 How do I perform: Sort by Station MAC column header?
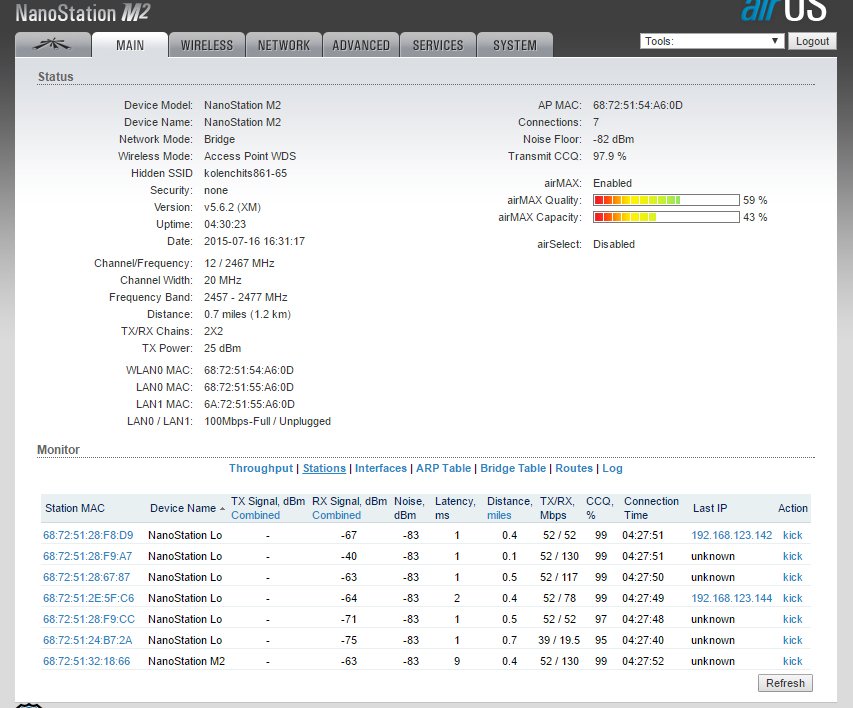(x=75, y=508)
